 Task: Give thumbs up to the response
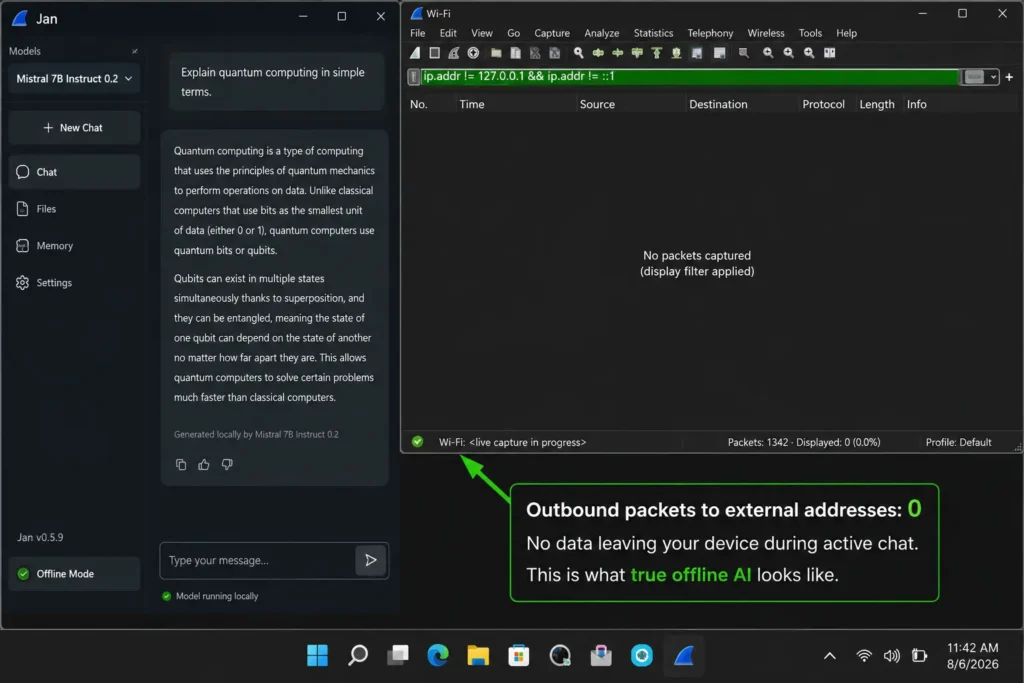[x=204, y=464]
